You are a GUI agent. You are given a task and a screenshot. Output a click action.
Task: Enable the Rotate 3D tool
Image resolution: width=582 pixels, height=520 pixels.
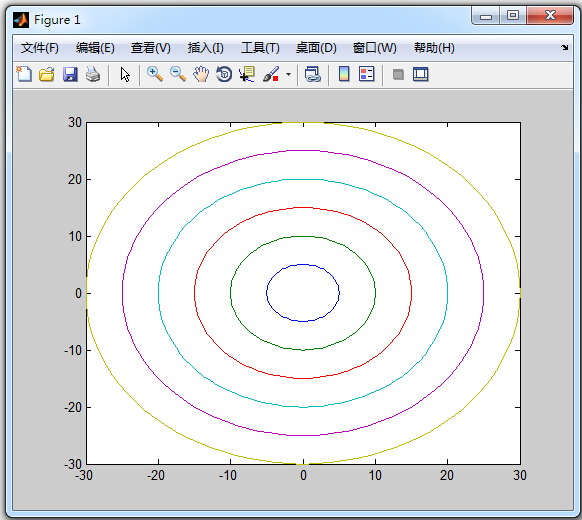224,74
